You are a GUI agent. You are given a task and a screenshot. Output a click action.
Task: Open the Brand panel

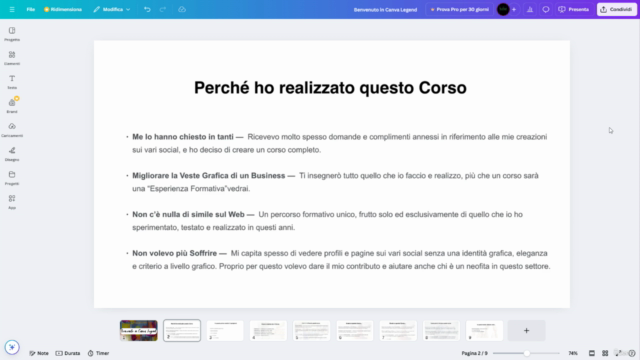click(x=12, y=106)
